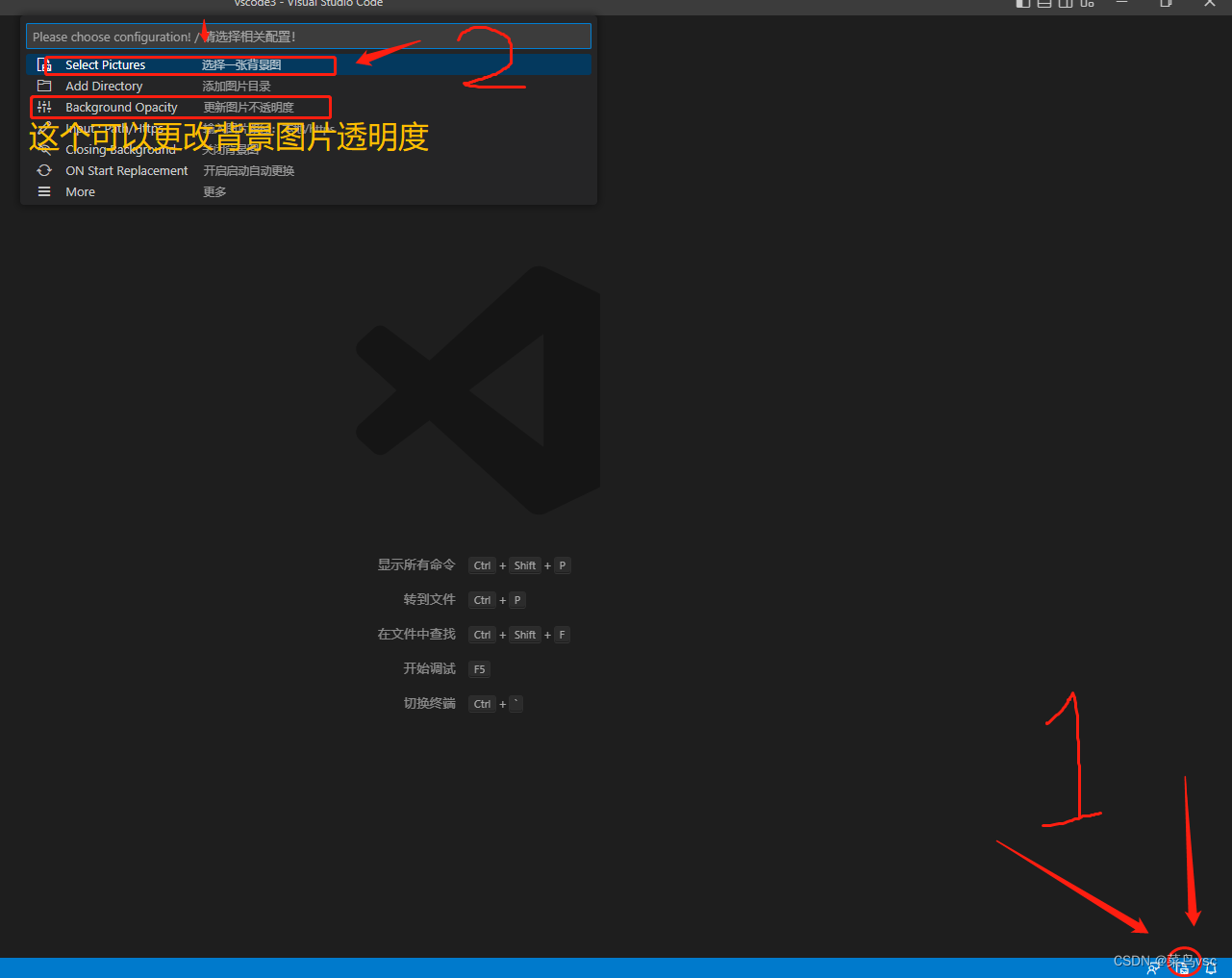The width and height of the screenshot is (1232, 978).
Task: Click the 更多 description text
Action: [214, 191]
